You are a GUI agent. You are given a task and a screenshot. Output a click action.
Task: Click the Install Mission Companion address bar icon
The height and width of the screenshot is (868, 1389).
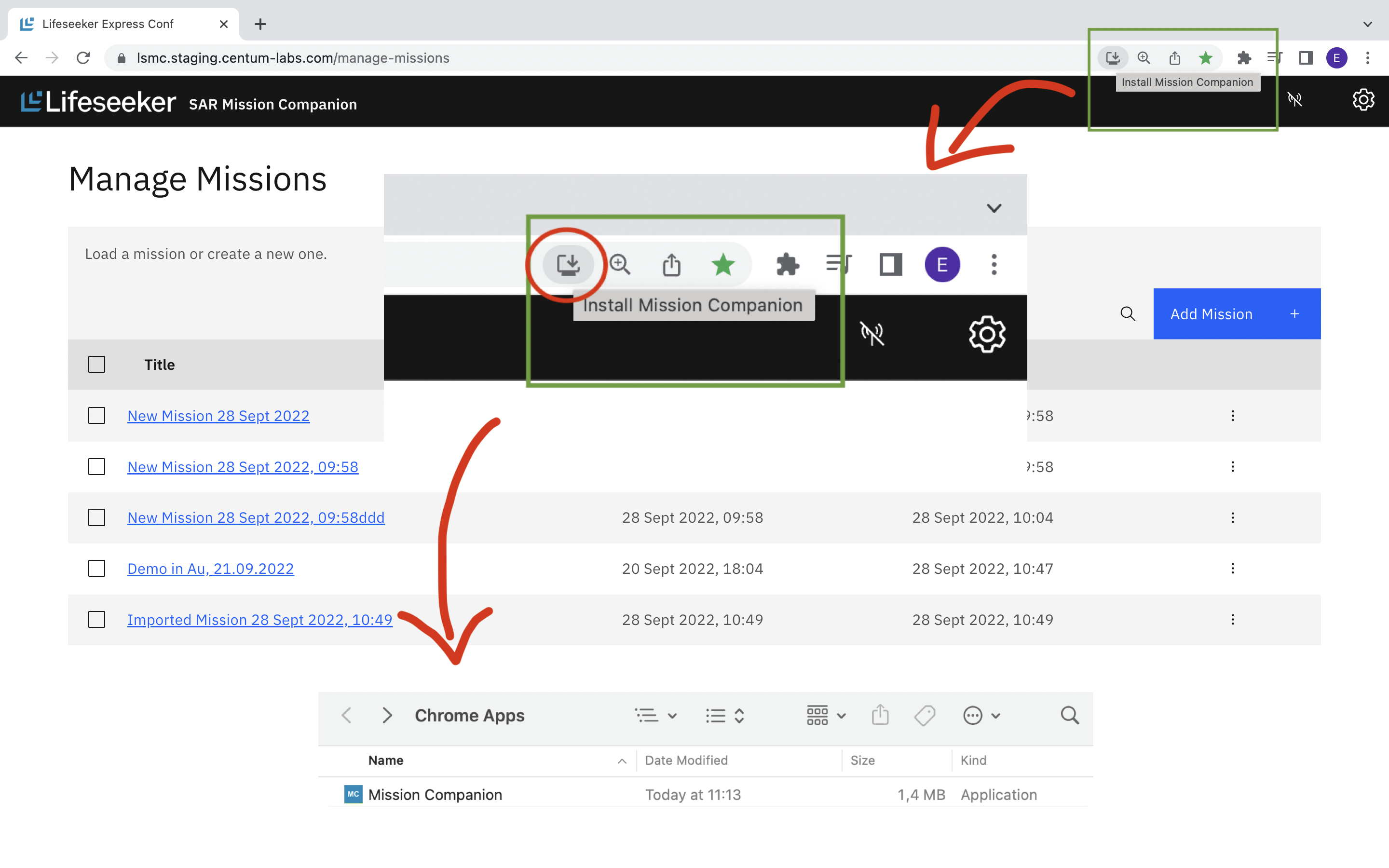(x=1112, y=58)
